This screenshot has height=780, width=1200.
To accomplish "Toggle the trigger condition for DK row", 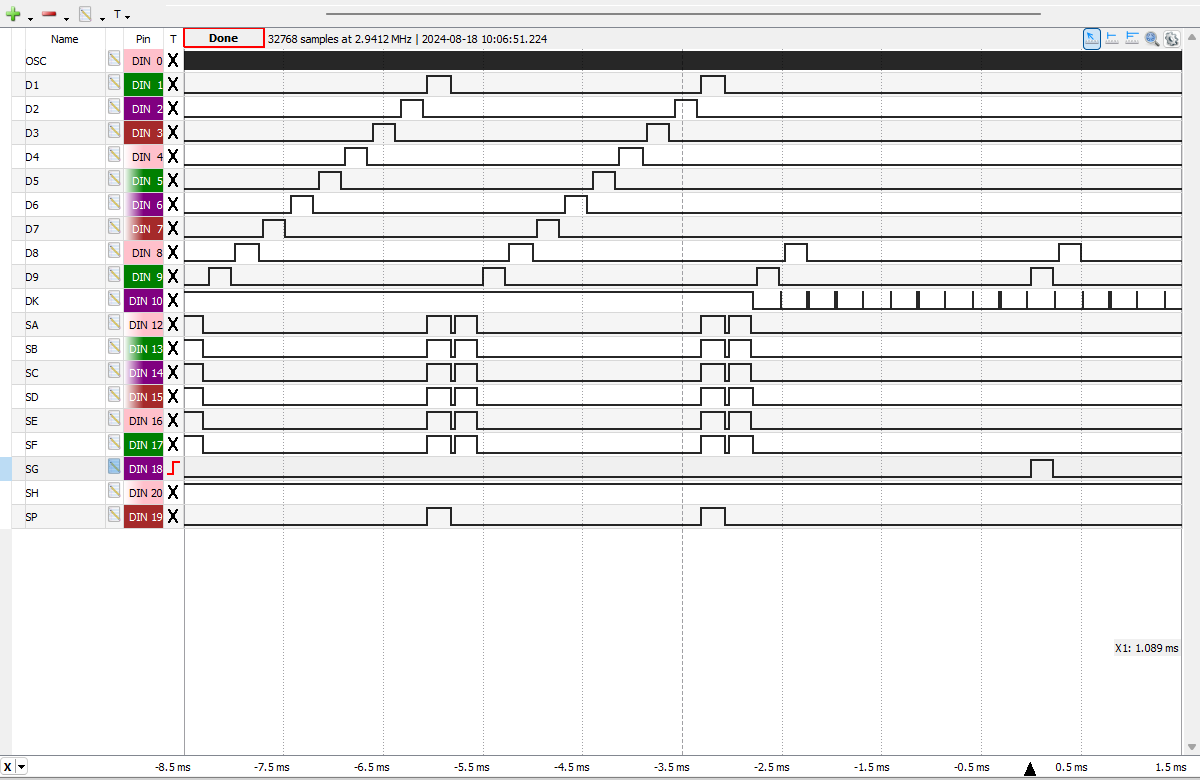I will [173, 300].
